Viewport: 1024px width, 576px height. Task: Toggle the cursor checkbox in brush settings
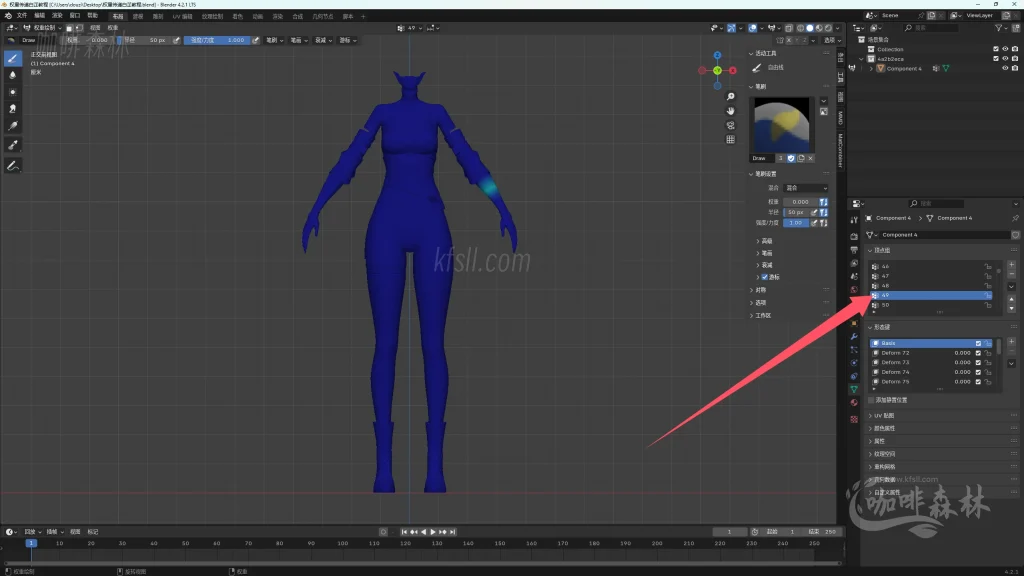[x=765, y=277]
